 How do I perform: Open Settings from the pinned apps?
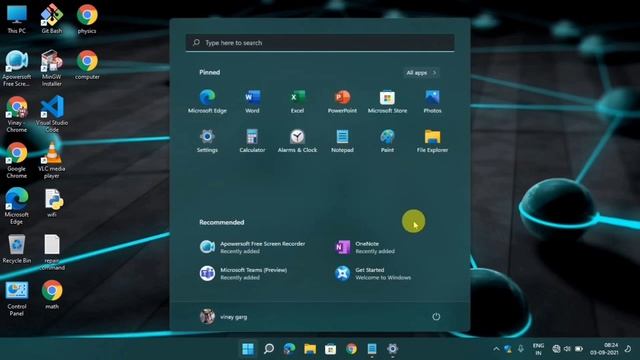point(207,141)
